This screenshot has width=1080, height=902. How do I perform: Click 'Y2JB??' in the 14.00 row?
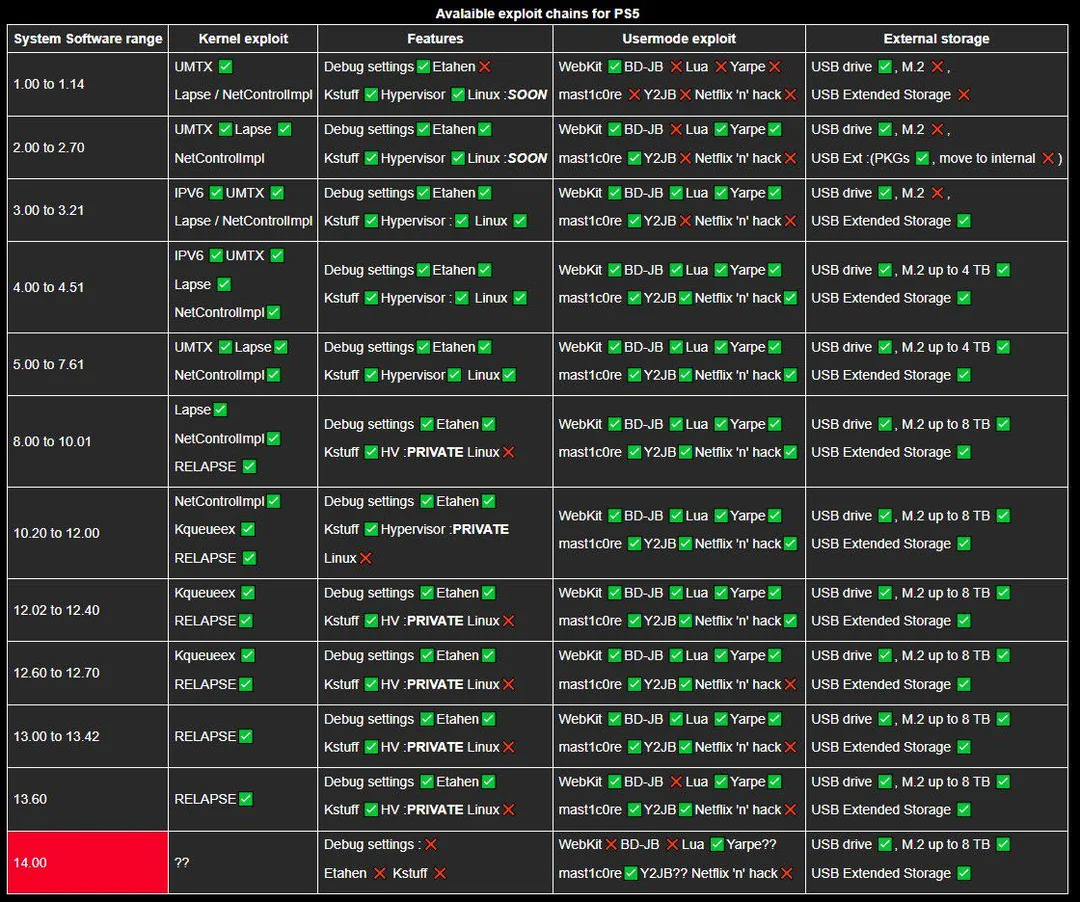point(664,873)
